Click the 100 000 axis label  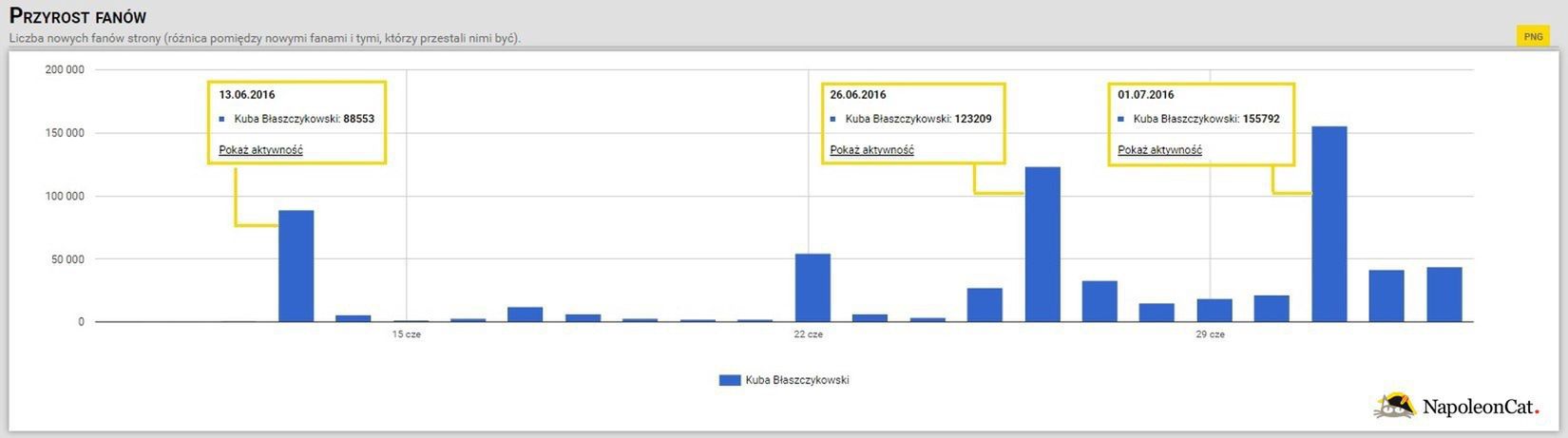pyautogui.click(x=65, y=197)
